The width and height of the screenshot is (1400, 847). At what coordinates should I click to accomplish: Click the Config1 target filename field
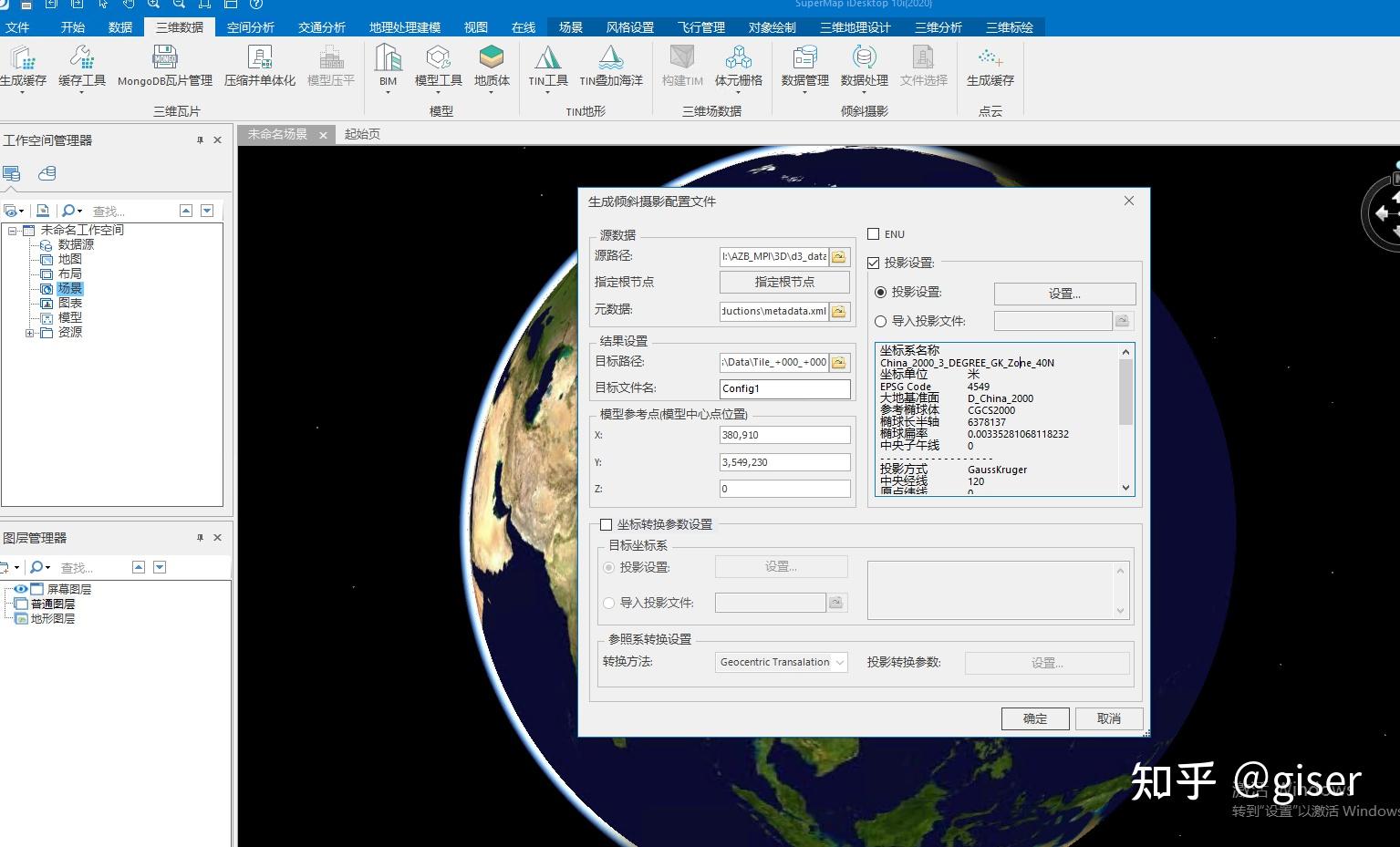(x=783, y=388)
